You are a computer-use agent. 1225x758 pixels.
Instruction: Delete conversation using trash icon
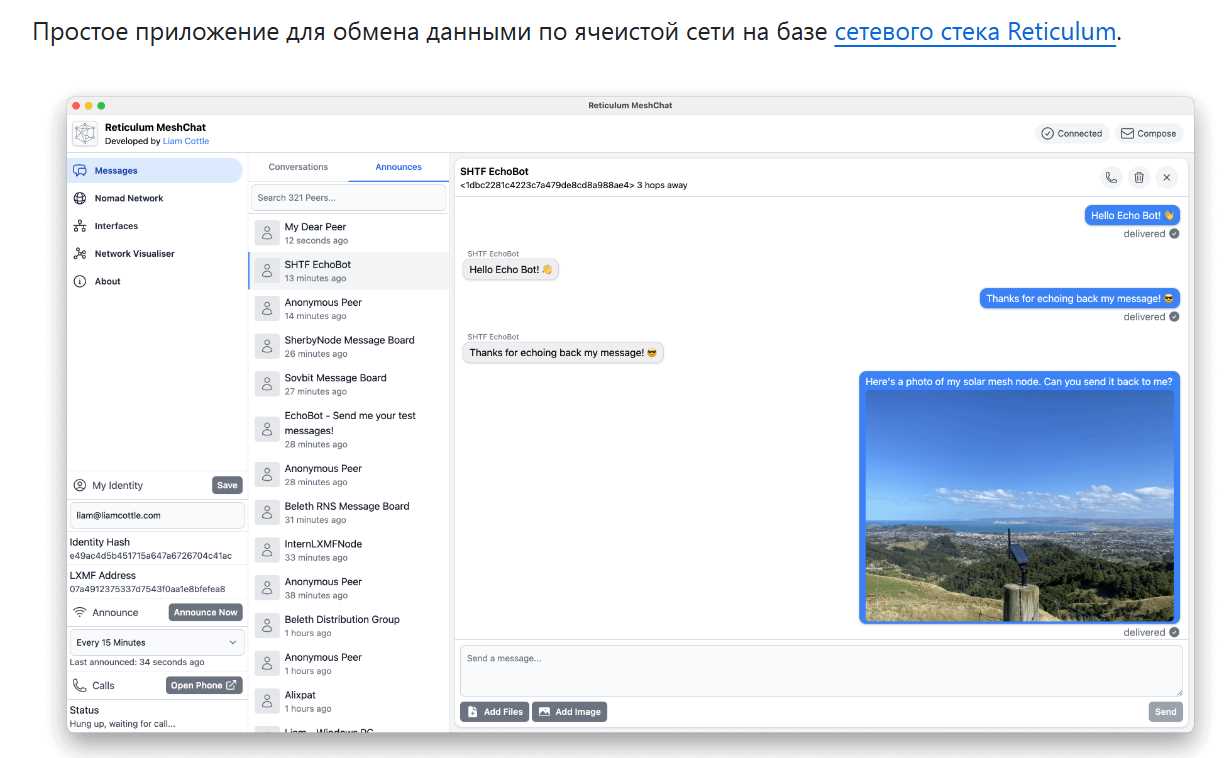pos(1138,178)
